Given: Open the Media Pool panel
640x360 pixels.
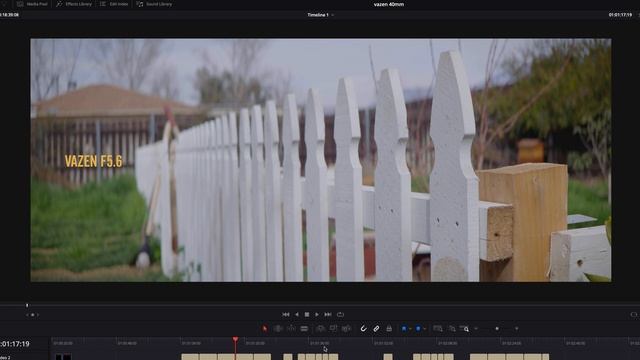Looking at the screenshot, I should (32, 4).
